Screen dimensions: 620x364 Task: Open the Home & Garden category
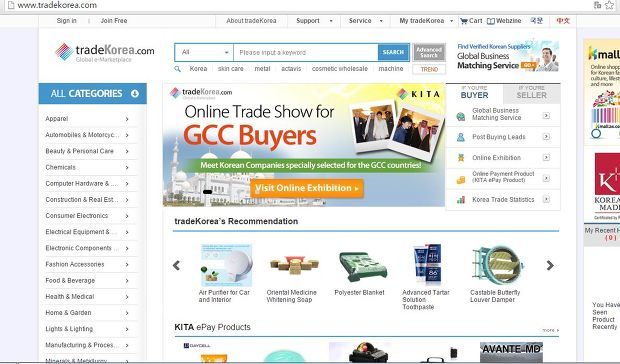tap(68, 313)
